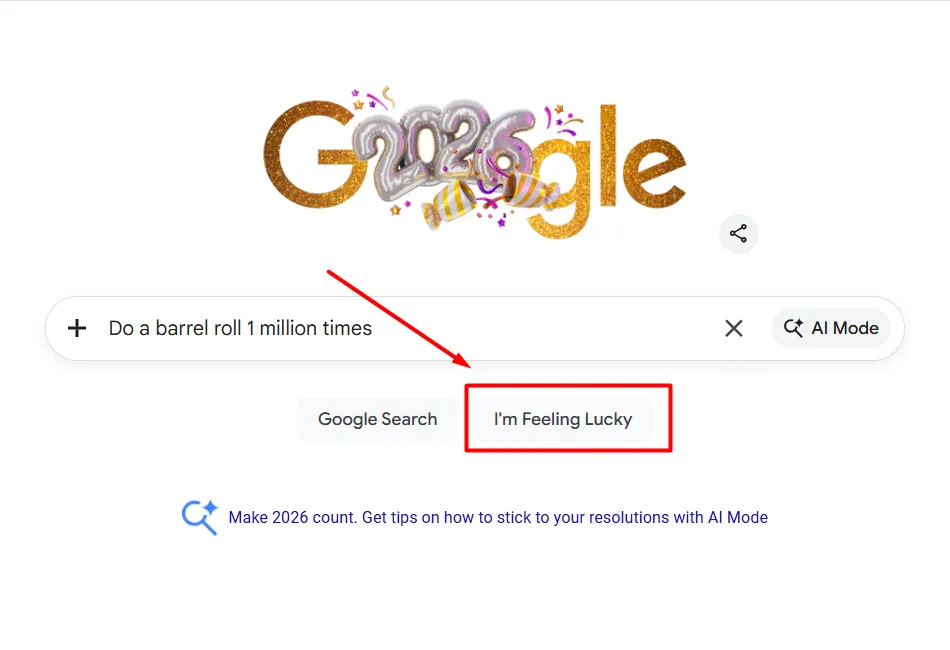
Task: Clear the search query with X icon
Action: point(734,328)
